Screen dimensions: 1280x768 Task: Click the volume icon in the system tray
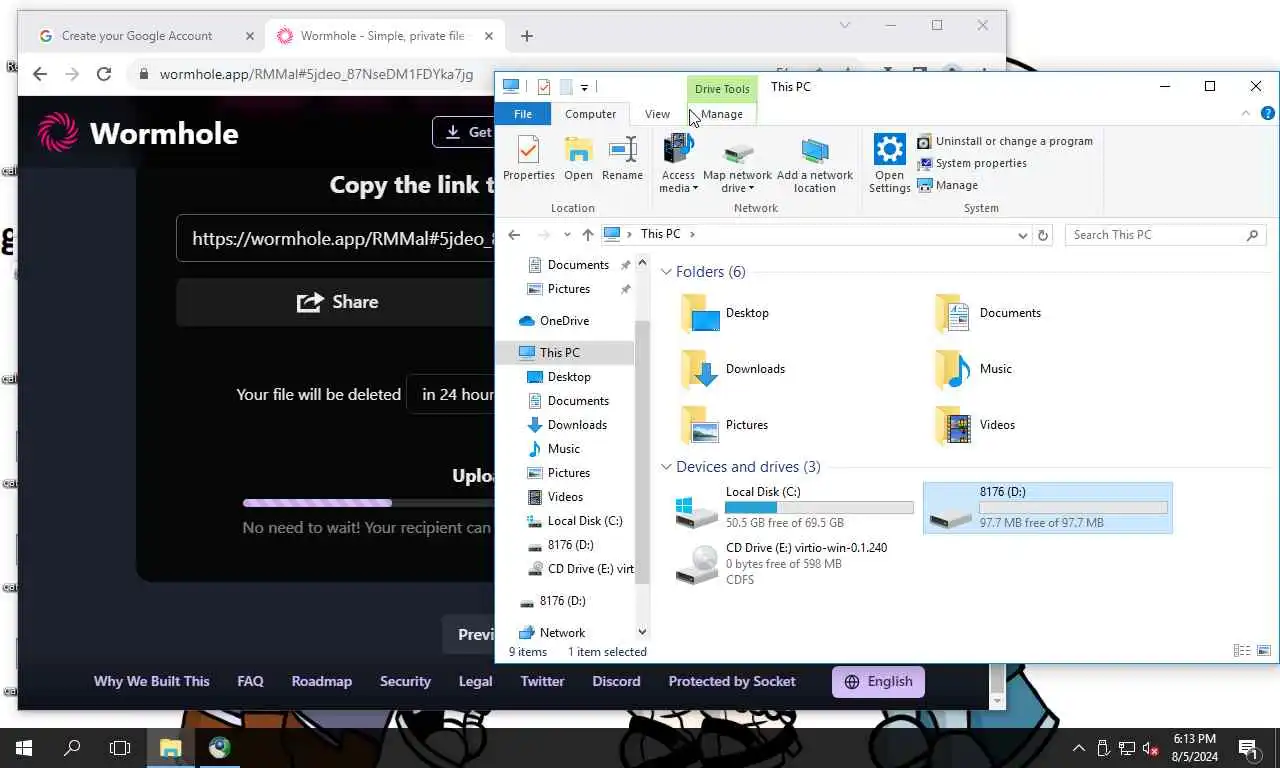pos(1150,748)
